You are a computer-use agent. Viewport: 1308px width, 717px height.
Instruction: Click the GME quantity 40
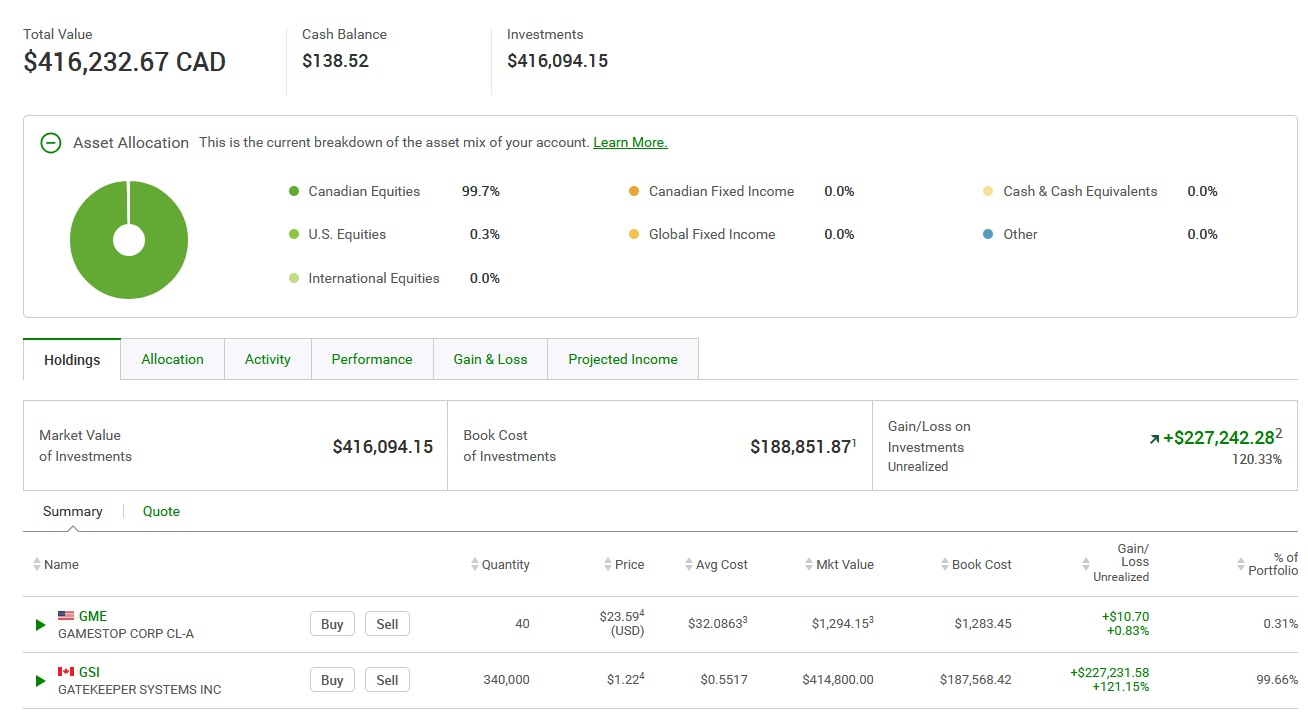522,624
